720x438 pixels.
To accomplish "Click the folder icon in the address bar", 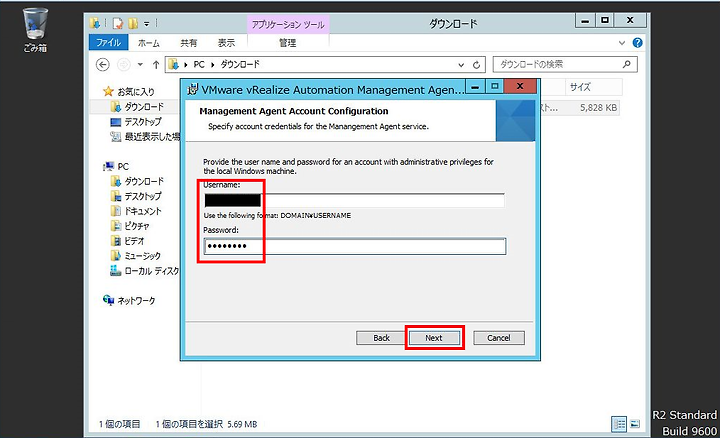I will coord(174,64).
